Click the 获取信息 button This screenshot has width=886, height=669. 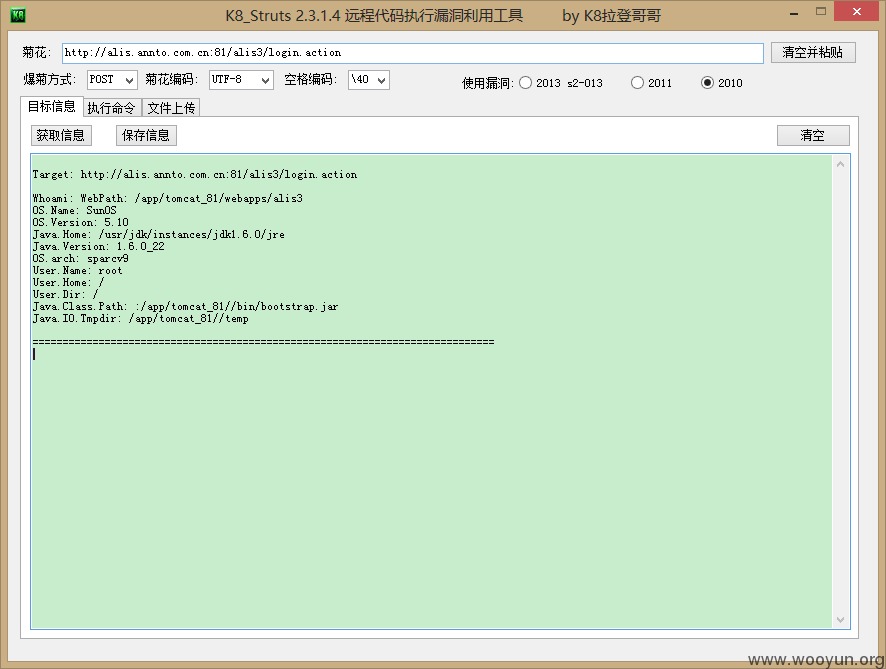tap(61, 135)
